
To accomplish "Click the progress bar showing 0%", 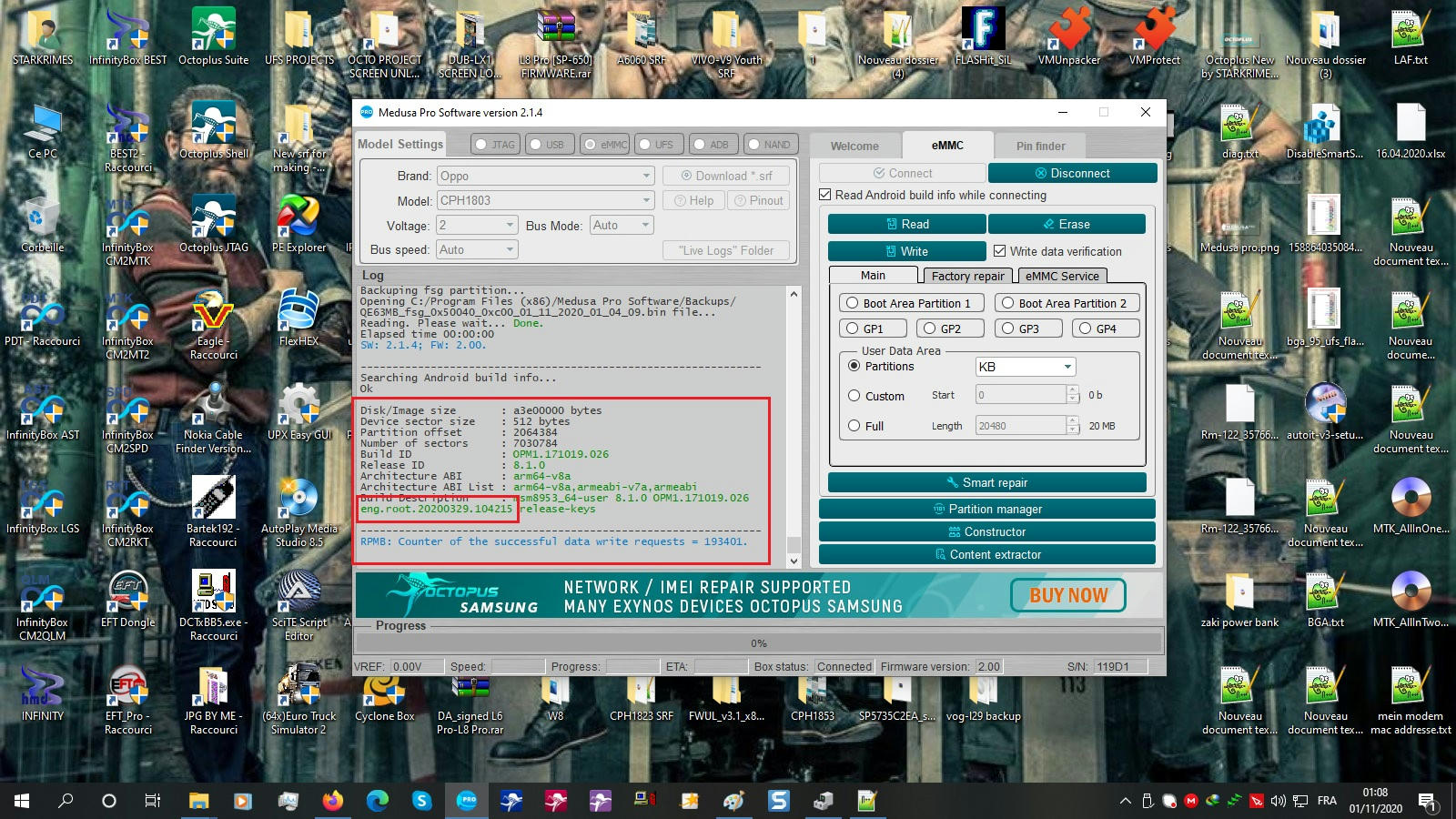I will [x=758, y=643].
